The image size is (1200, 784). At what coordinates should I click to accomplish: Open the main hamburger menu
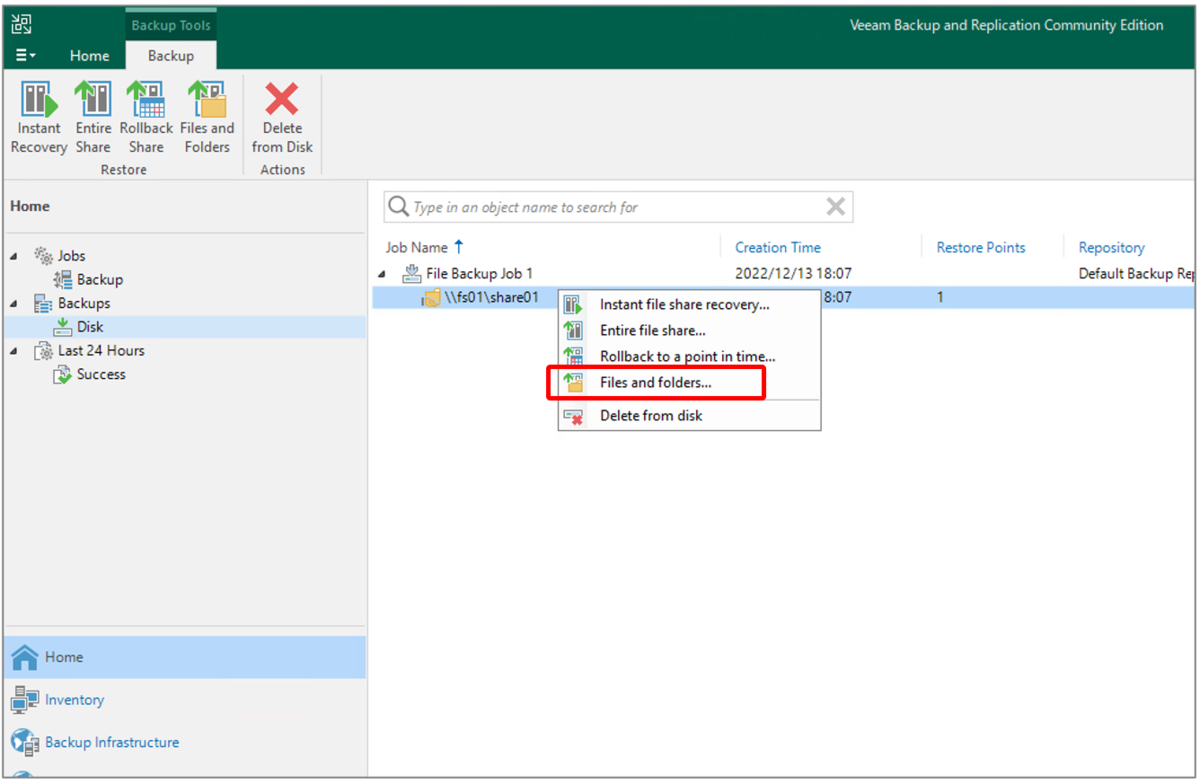(26, 56)
